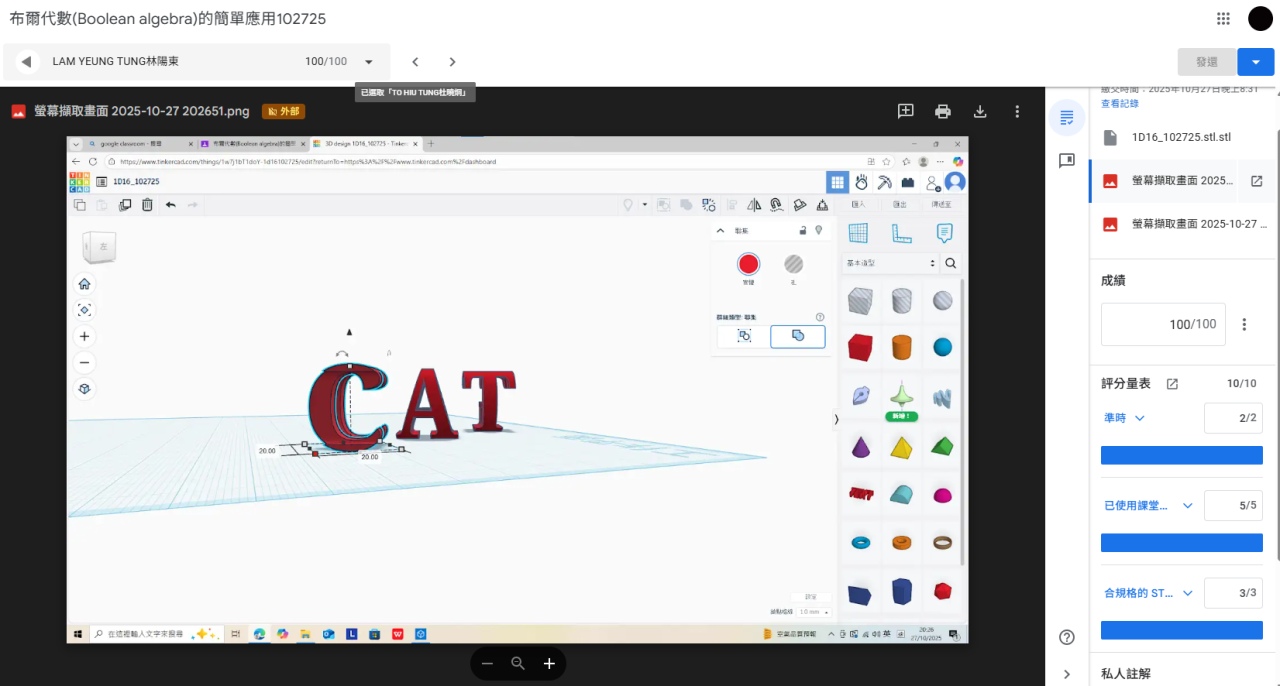Zoom out of the image preview
This screenshot has height=686, width=1280.
(x=487, y=663)
